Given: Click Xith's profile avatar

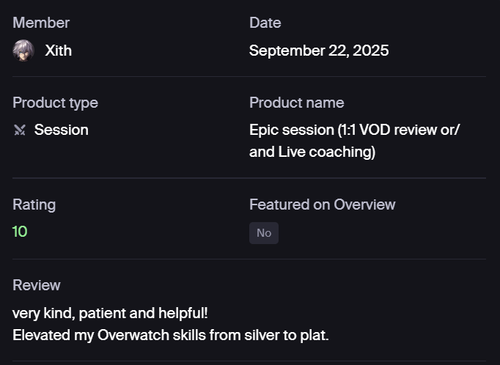Looking at the screenshot, I should 23,51.
